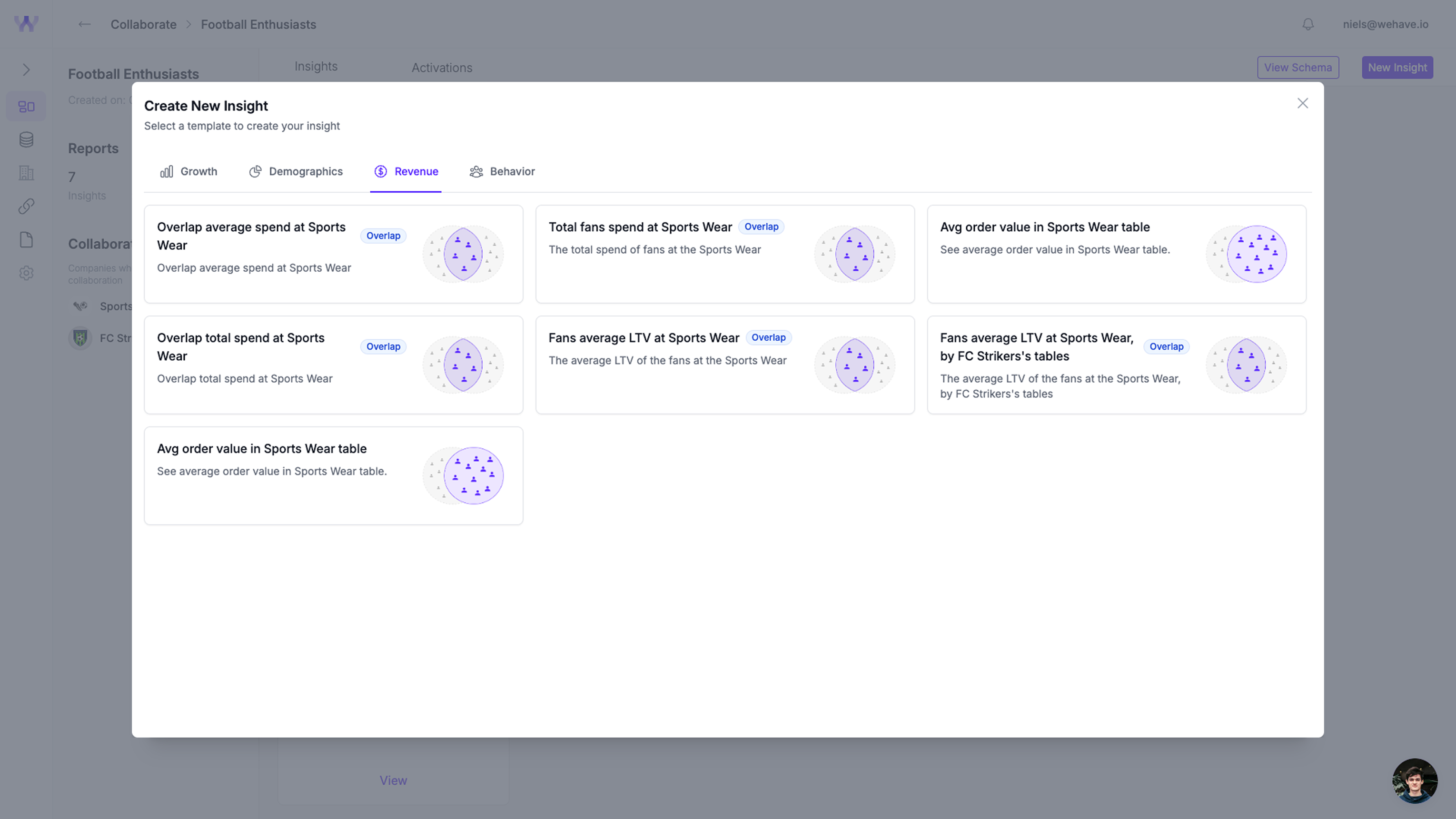The width and height of the screenshot is (1456, 819).
Task: Expand the collapsed sidebar with the chevron arrow
Action: [26, 69]
